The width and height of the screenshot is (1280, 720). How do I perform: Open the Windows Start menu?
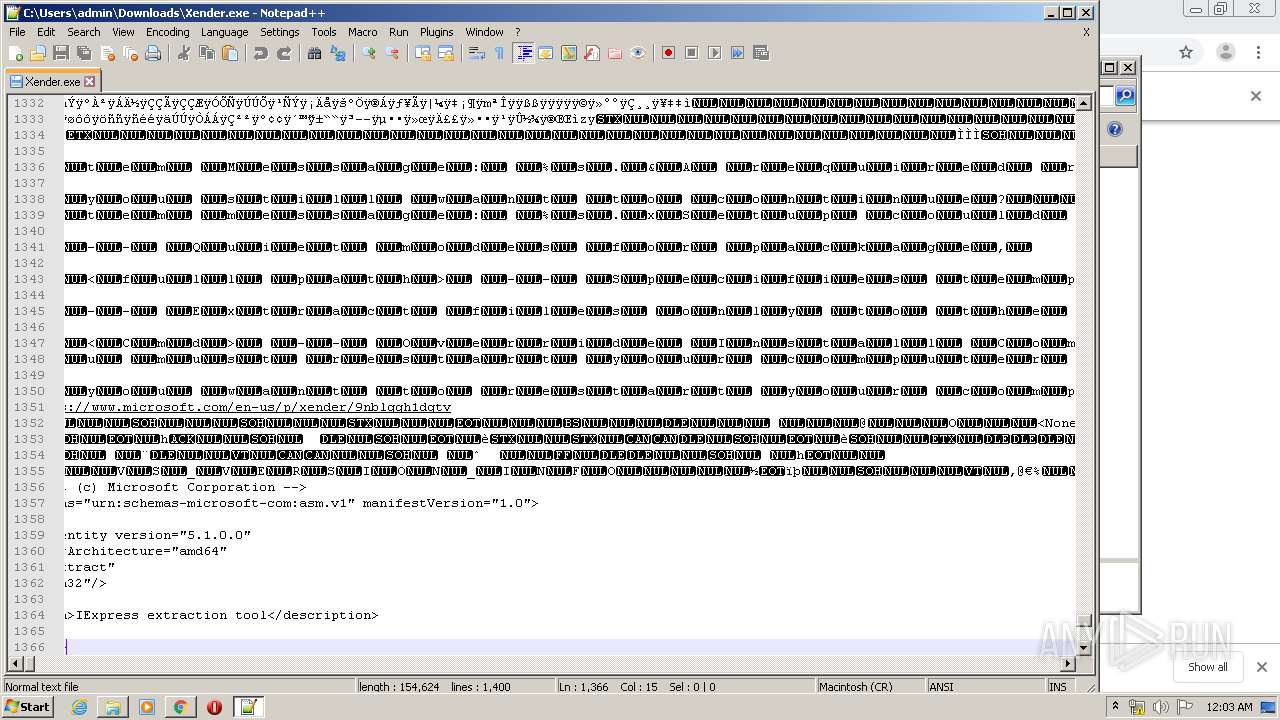point(27,707)
